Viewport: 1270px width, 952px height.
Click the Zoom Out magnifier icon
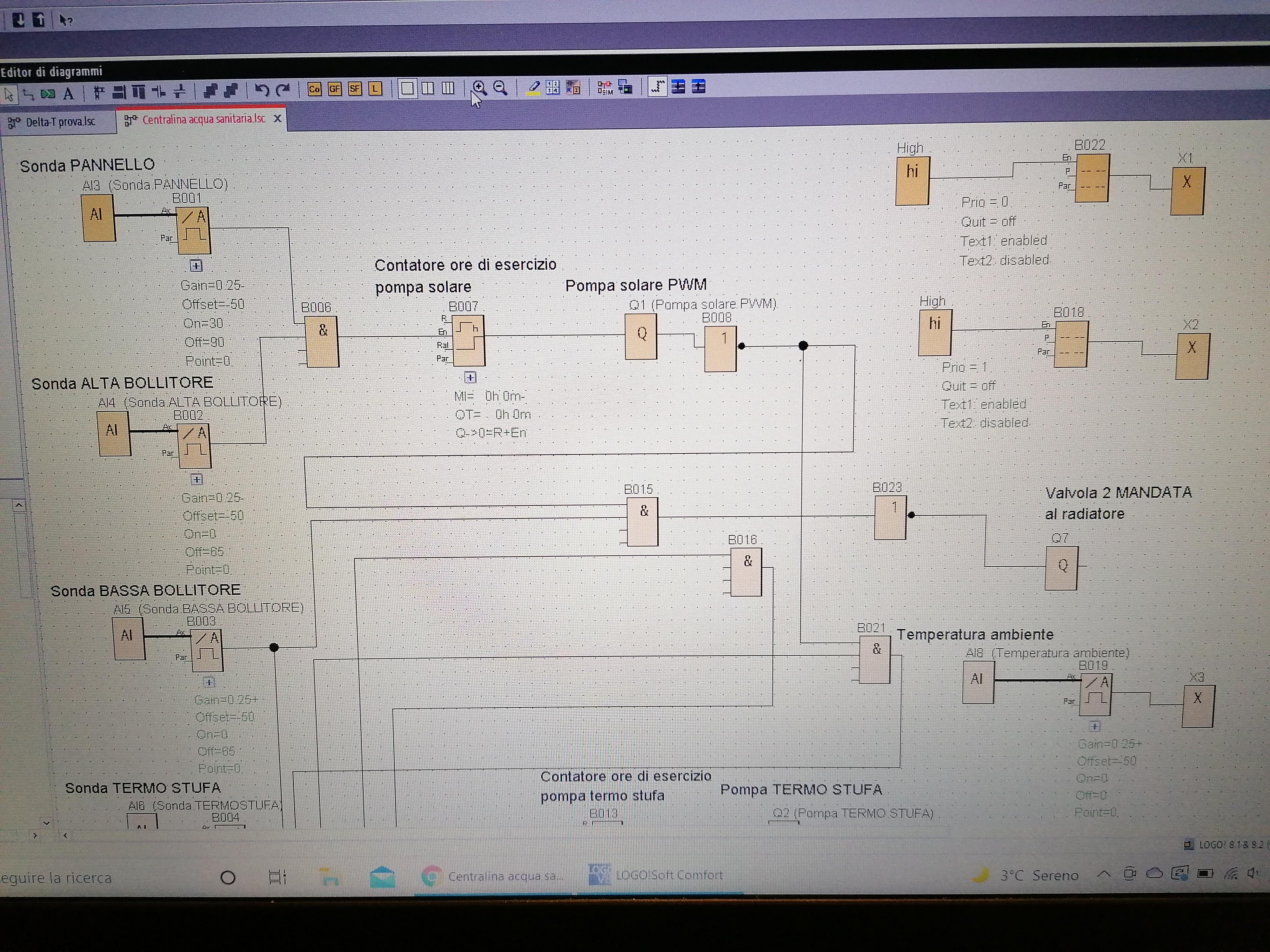(500, 88)
